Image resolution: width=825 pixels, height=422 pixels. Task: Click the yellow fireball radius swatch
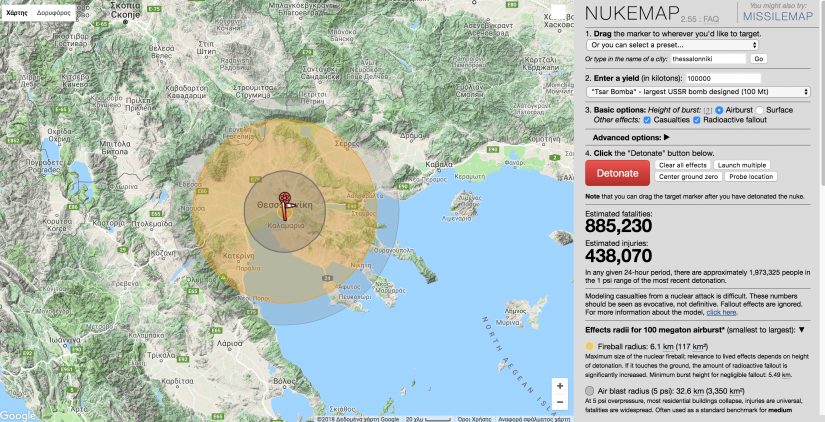tap(589, 345)
